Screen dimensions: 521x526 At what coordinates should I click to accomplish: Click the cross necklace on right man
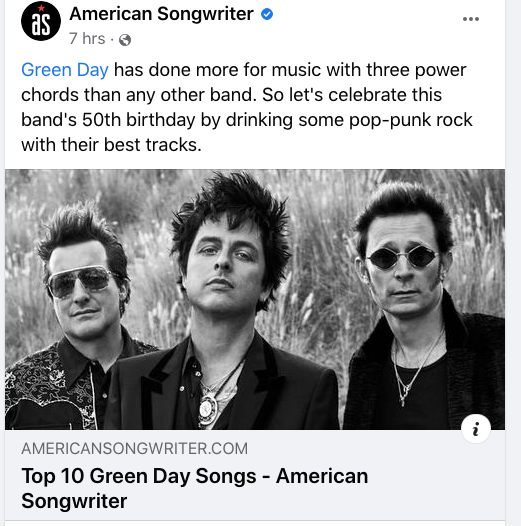tap(403, 396)
